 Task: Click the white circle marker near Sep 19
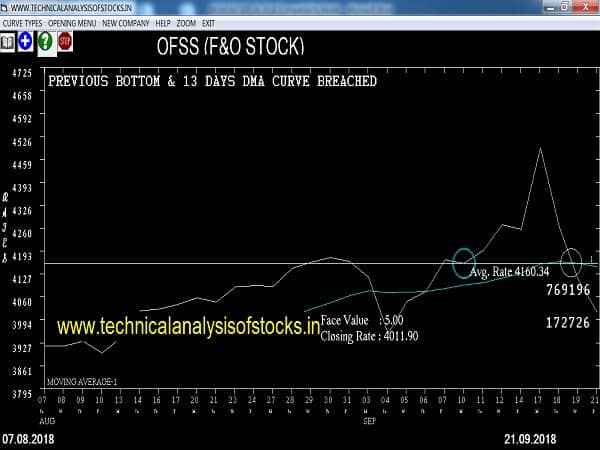tap(571, 262)
